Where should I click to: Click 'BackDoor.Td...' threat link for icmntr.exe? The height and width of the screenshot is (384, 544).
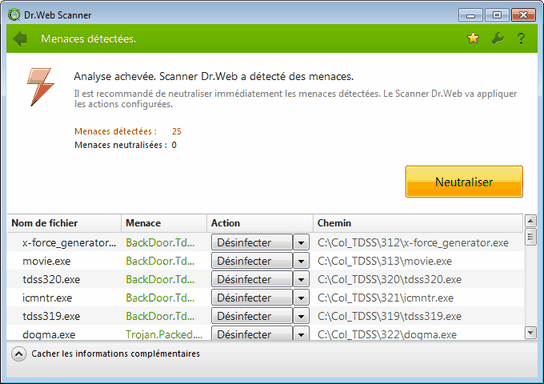[160, 298]
